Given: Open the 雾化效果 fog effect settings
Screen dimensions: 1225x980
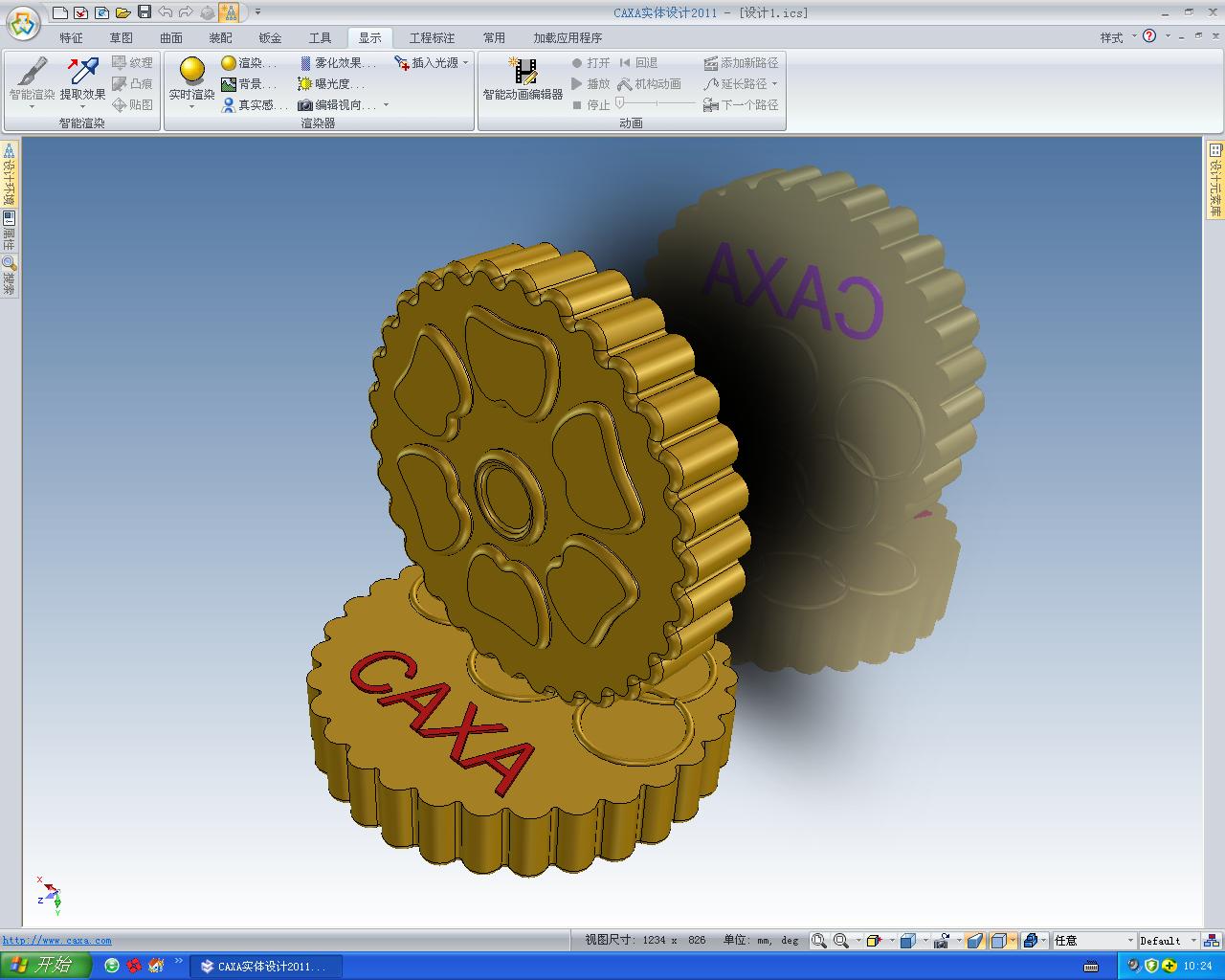Looking at the screenshot, I should tap(337, 63).
